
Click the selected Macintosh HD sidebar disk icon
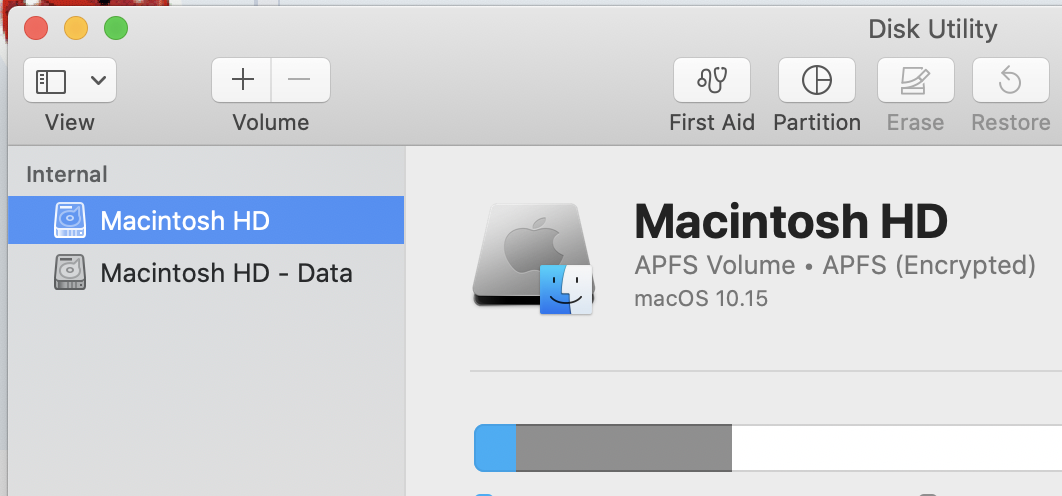(70, 220)
